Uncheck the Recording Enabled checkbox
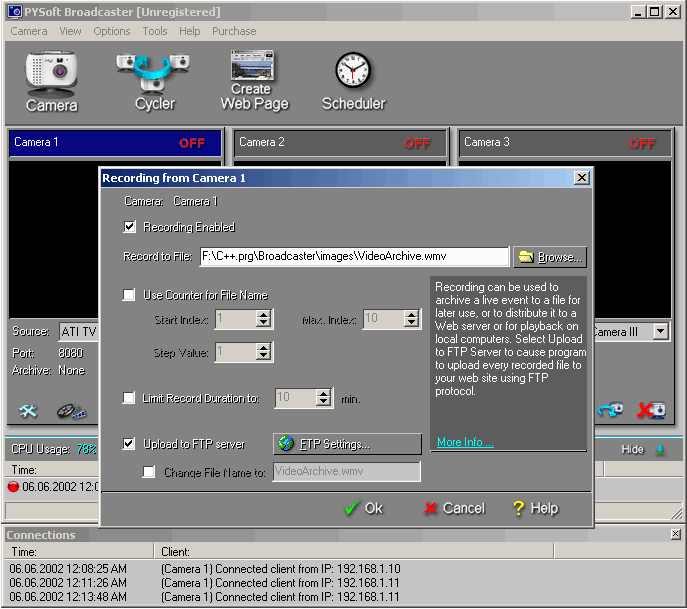The image size is (687, 609). coord(129,227)
